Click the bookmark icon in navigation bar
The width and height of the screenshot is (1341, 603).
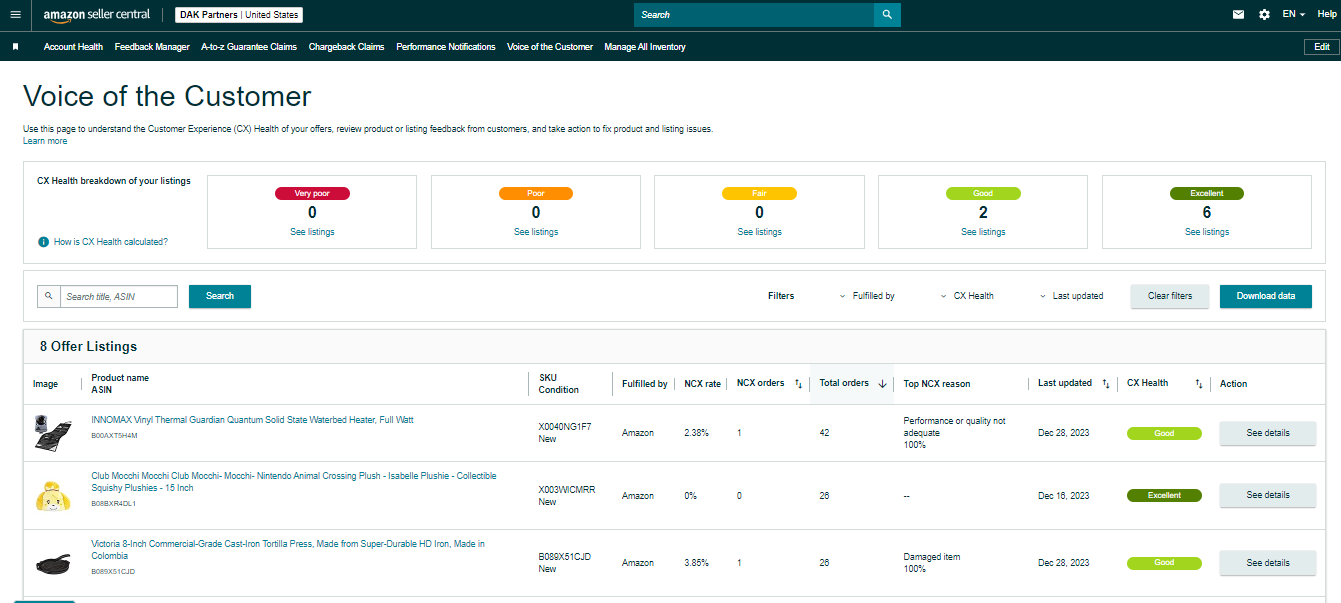click(15, 47)
